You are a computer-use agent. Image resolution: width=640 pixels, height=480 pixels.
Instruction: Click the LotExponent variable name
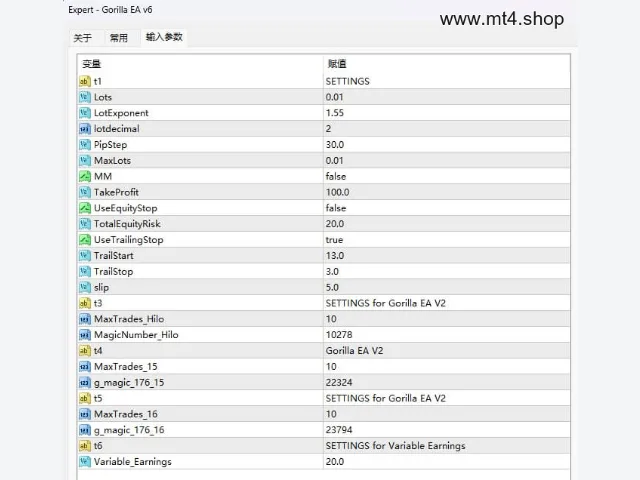pos(121,113)
